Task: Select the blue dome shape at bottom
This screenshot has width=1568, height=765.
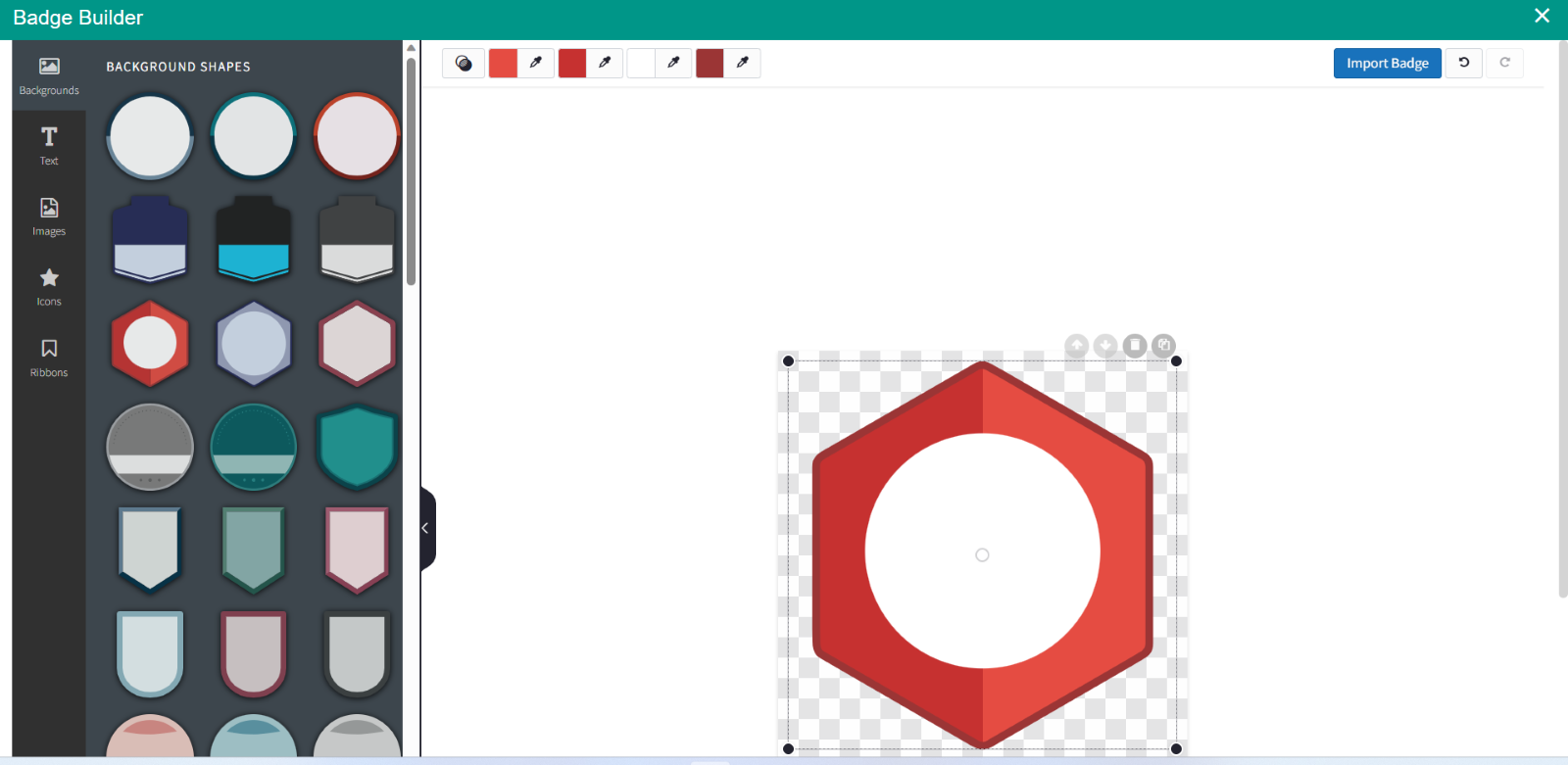Action: click(254, 736)
